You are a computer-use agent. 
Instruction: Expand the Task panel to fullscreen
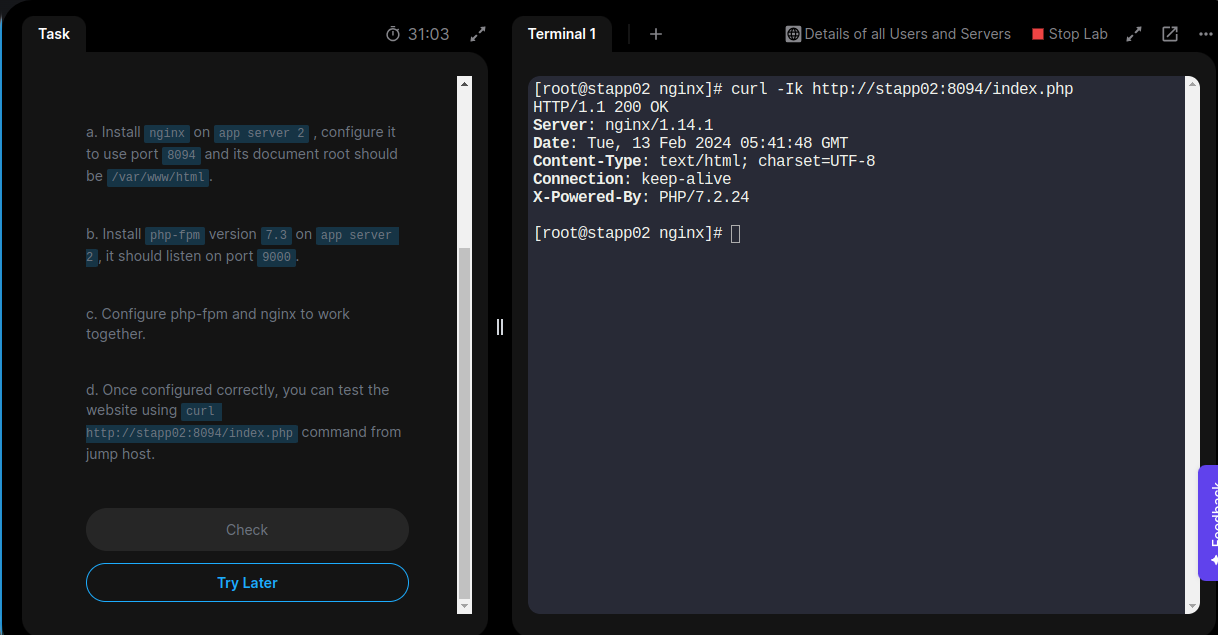(478, 34)
